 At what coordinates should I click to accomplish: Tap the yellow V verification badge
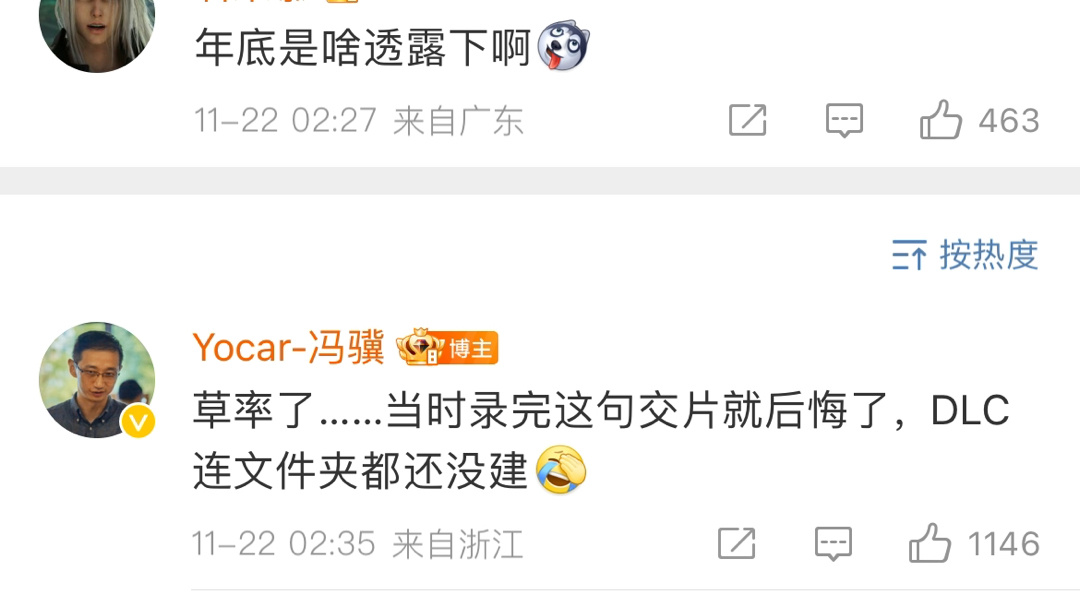pyautogui.click(x=138, y=422)
